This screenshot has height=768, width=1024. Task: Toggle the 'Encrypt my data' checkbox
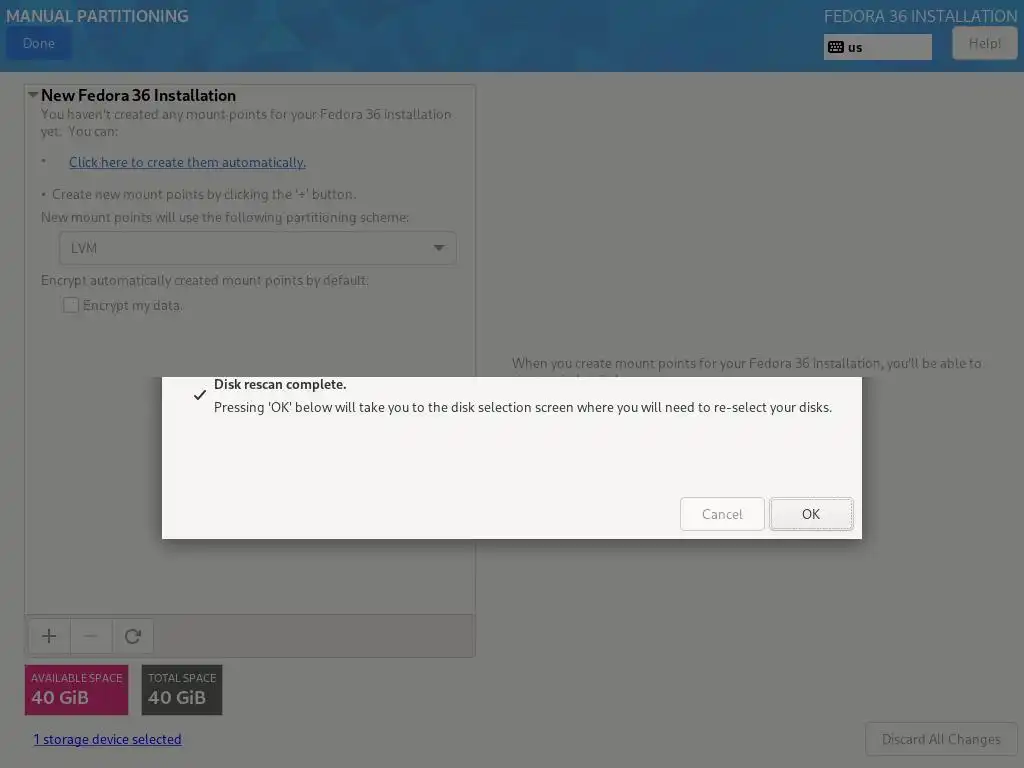pos(71,305)
